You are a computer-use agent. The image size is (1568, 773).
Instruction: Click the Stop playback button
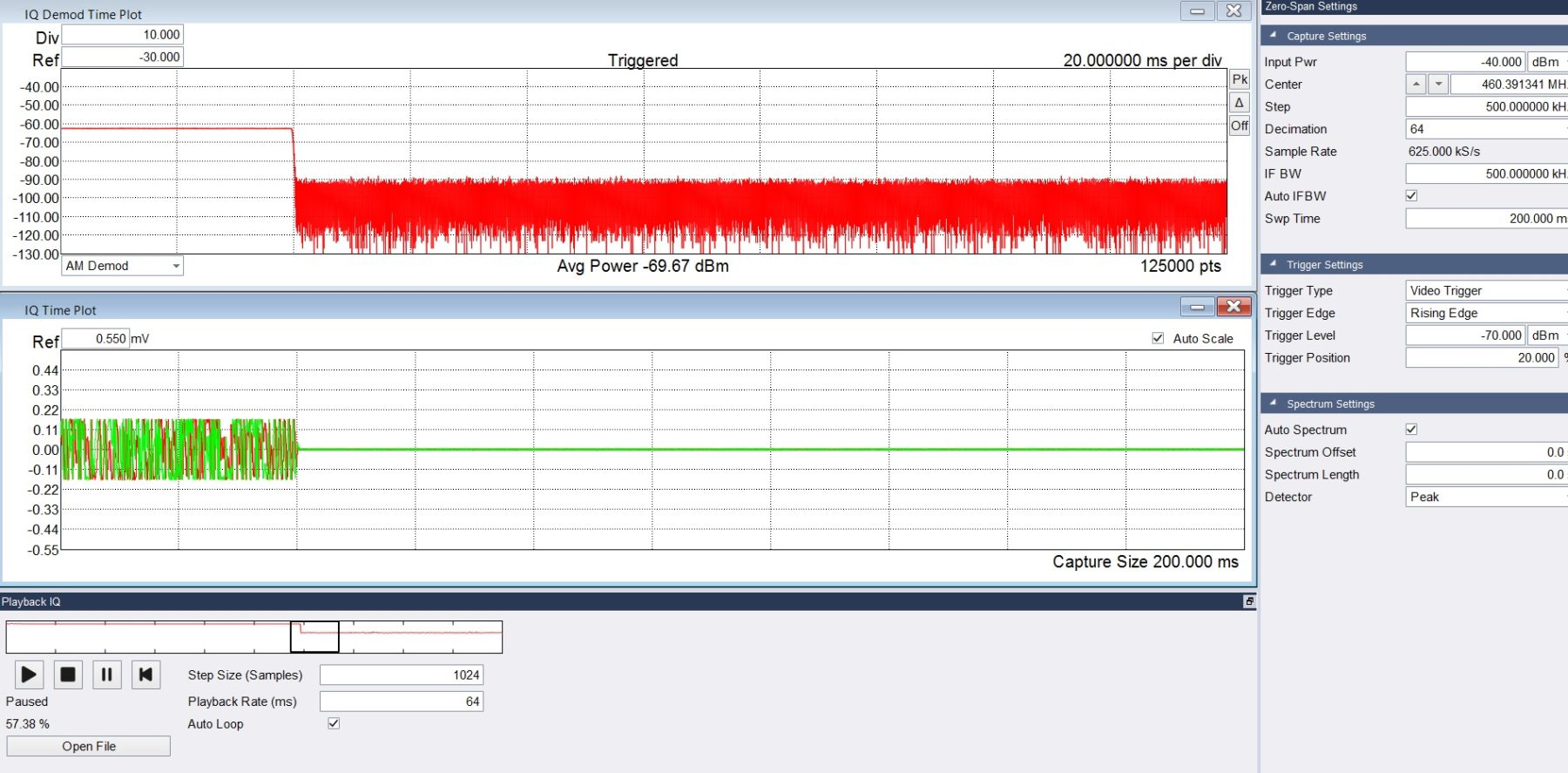[x=68, y=675]
